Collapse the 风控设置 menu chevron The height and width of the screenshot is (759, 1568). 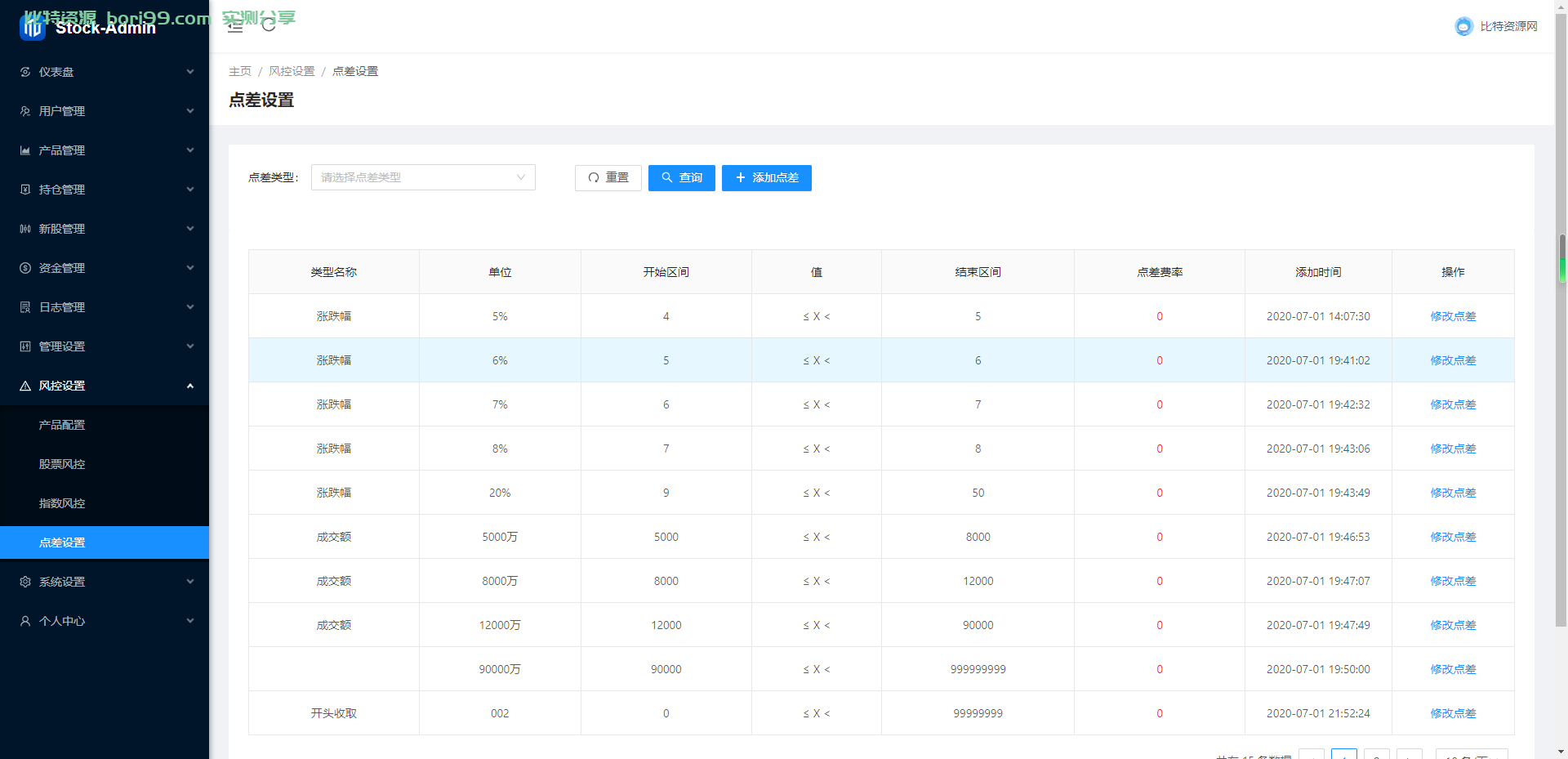(x=190, y=386)
